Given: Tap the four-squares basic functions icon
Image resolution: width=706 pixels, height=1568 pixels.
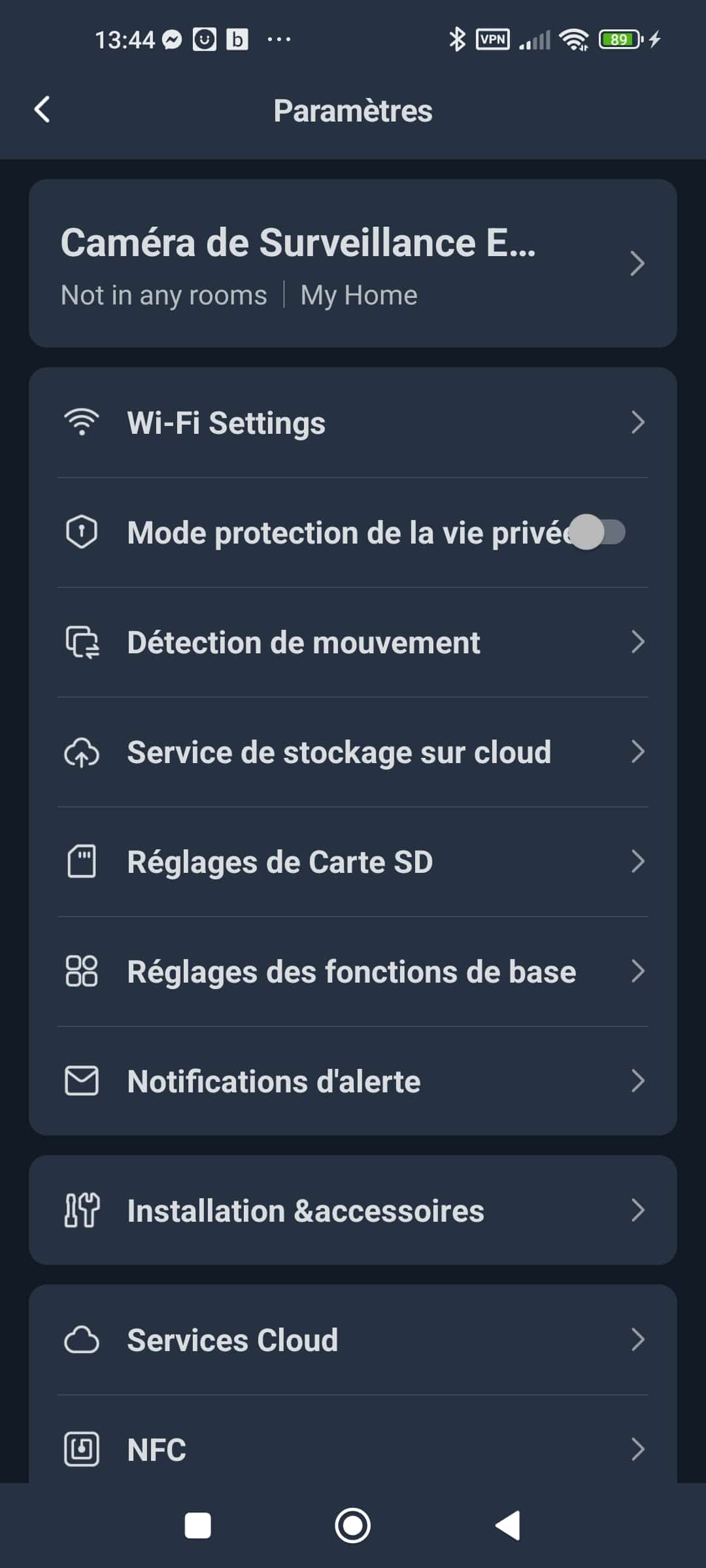Looking at the screenshot, I should click(x=82, y=971).
